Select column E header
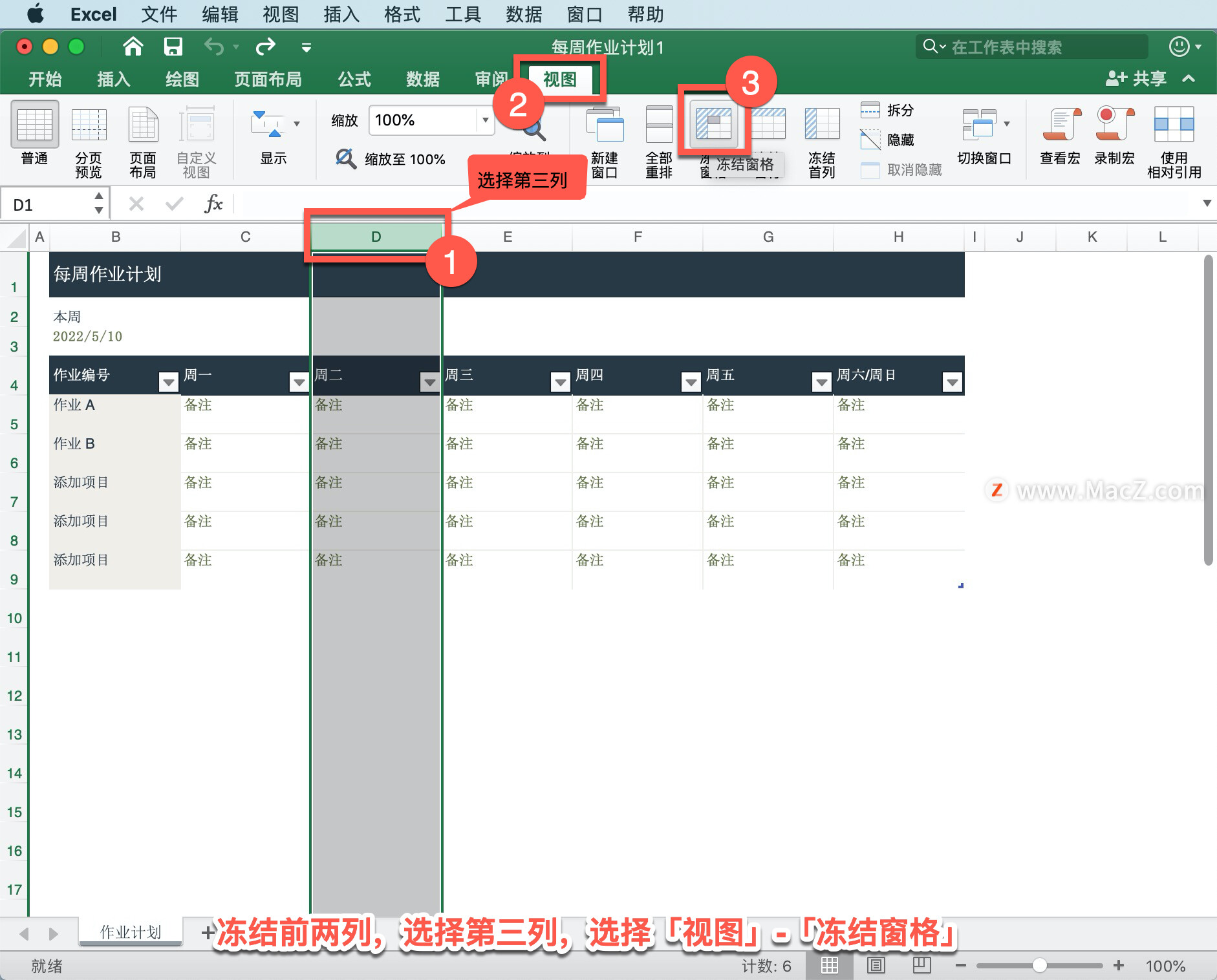The image size is (1217, 980). pos(508,237)
